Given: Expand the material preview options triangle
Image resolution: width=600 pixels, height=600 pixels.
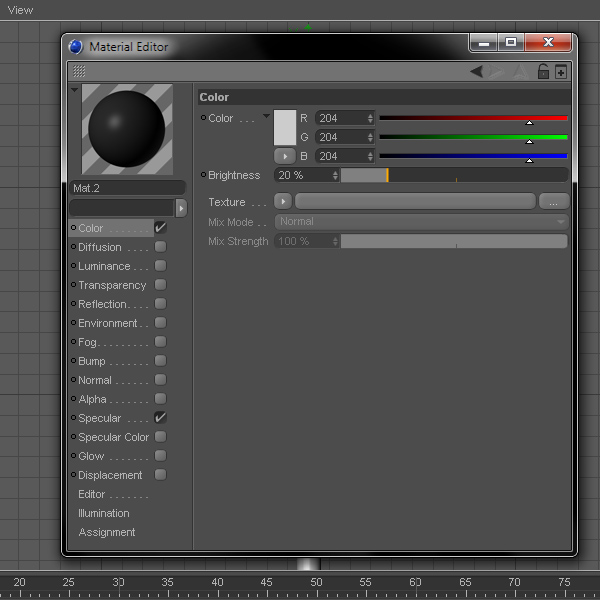Looking at the screenshot, I should tap(75, 90).
